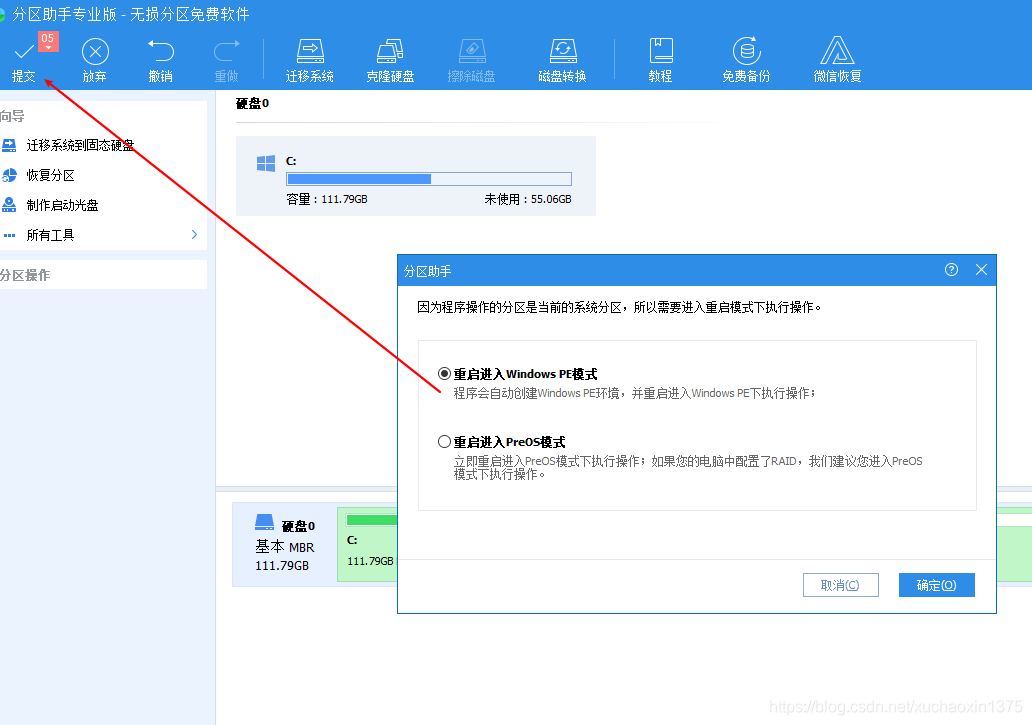Click the Windows PE mode description text
The width and height of the screenshot is (1032, 725).
634,393
